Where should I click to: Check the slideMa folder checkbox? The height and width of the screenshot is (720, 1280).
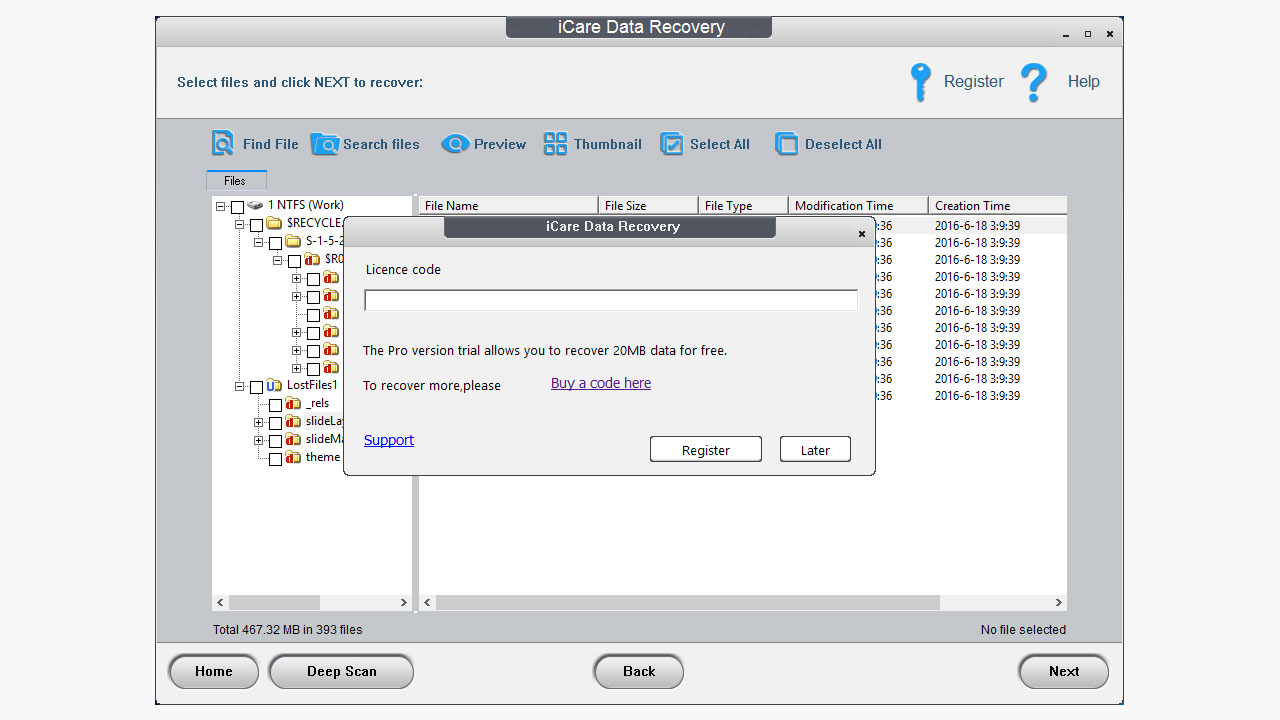275,441
